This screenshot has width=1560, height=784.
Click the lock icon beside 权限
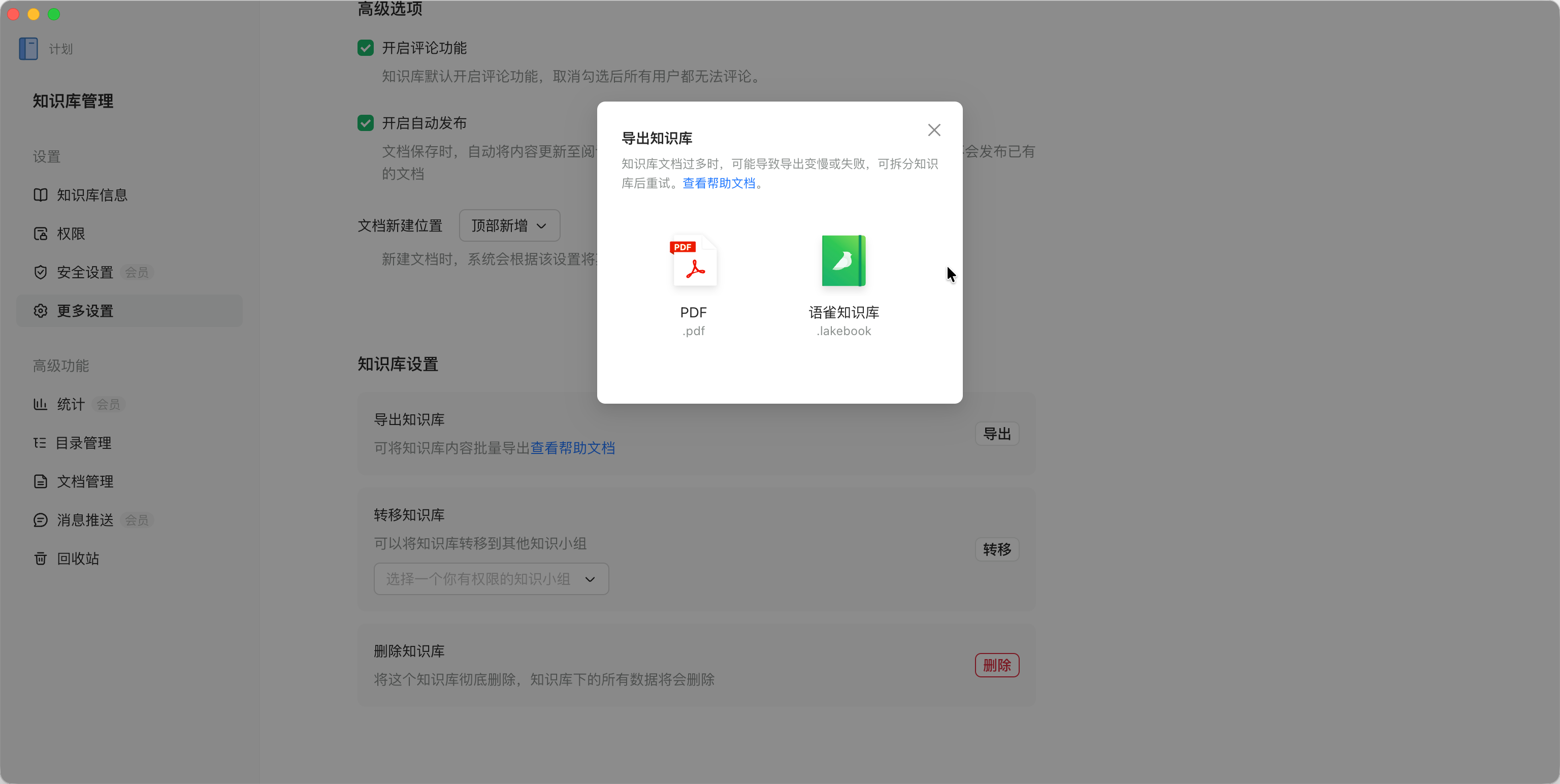(x=41, y=234)
